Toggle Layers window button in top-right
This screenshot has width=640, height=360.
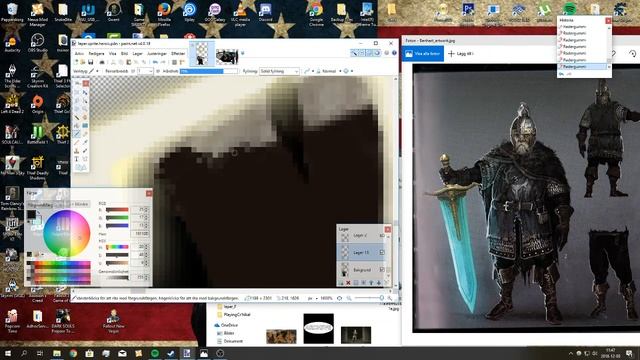(x=369, y=53)
